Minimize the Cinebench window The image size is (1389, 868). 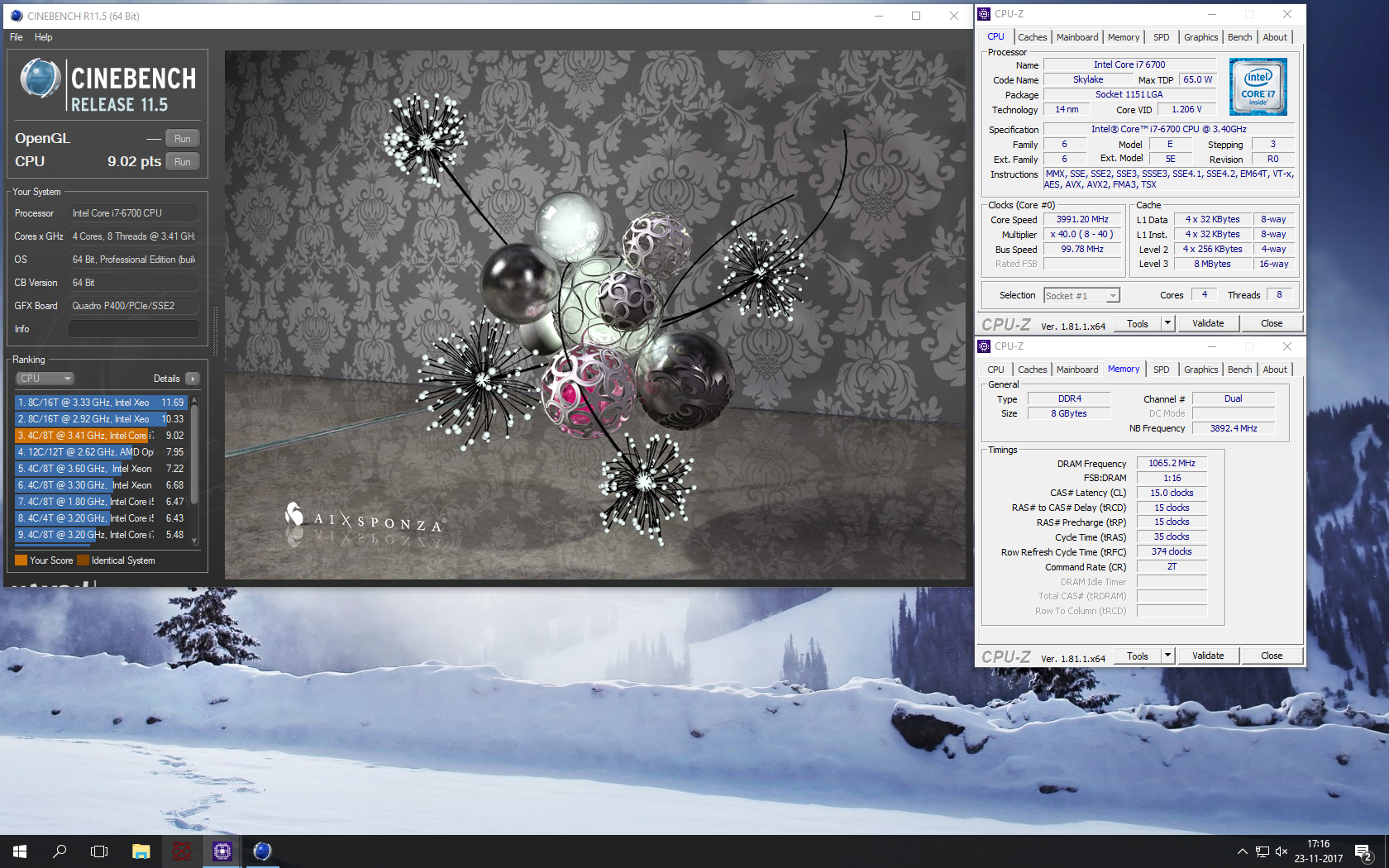[879, 16]
